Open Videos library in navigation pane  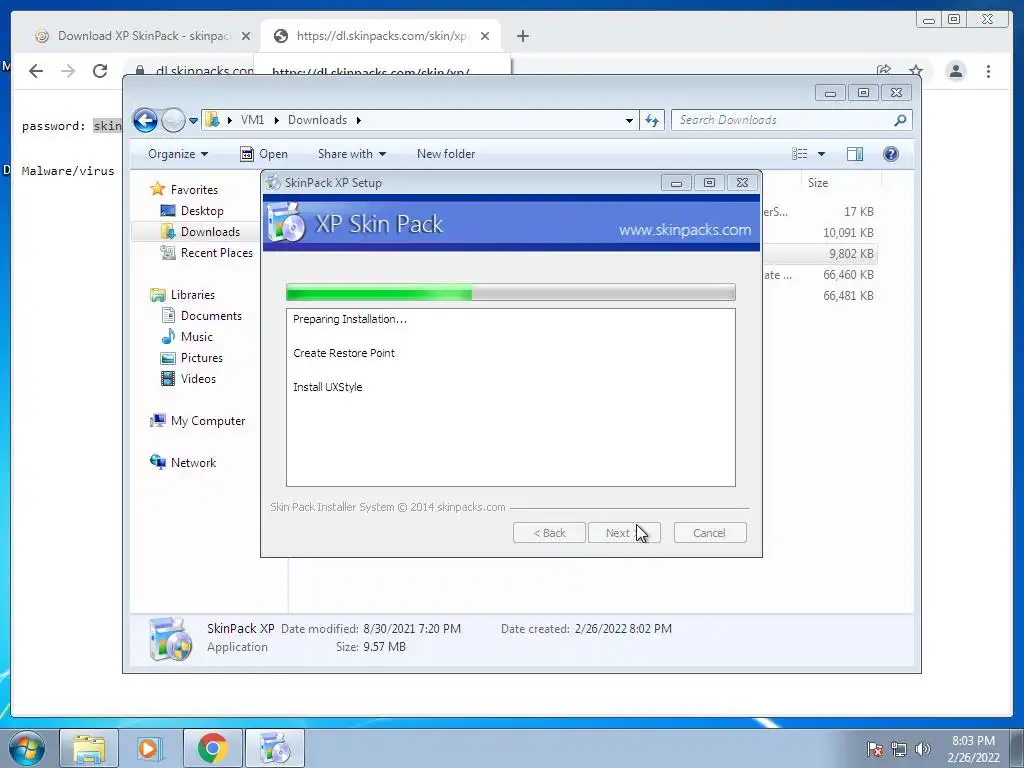pyautogui.click(x=188, y=379)
